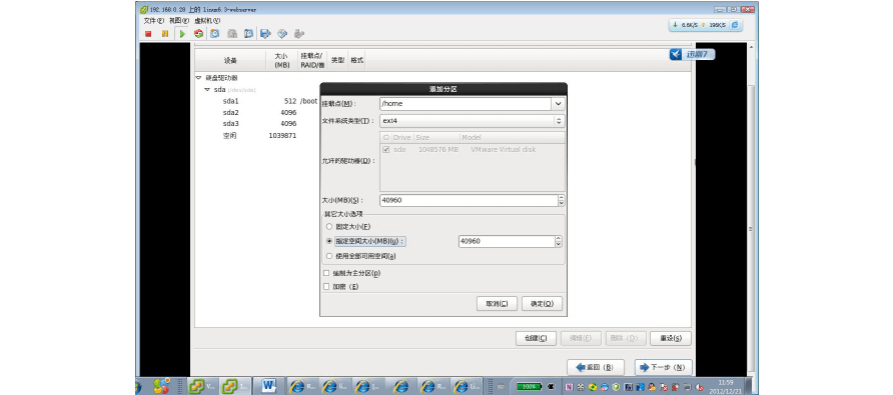Select the 指定空间大小(MB) radio button

[329, 241]
